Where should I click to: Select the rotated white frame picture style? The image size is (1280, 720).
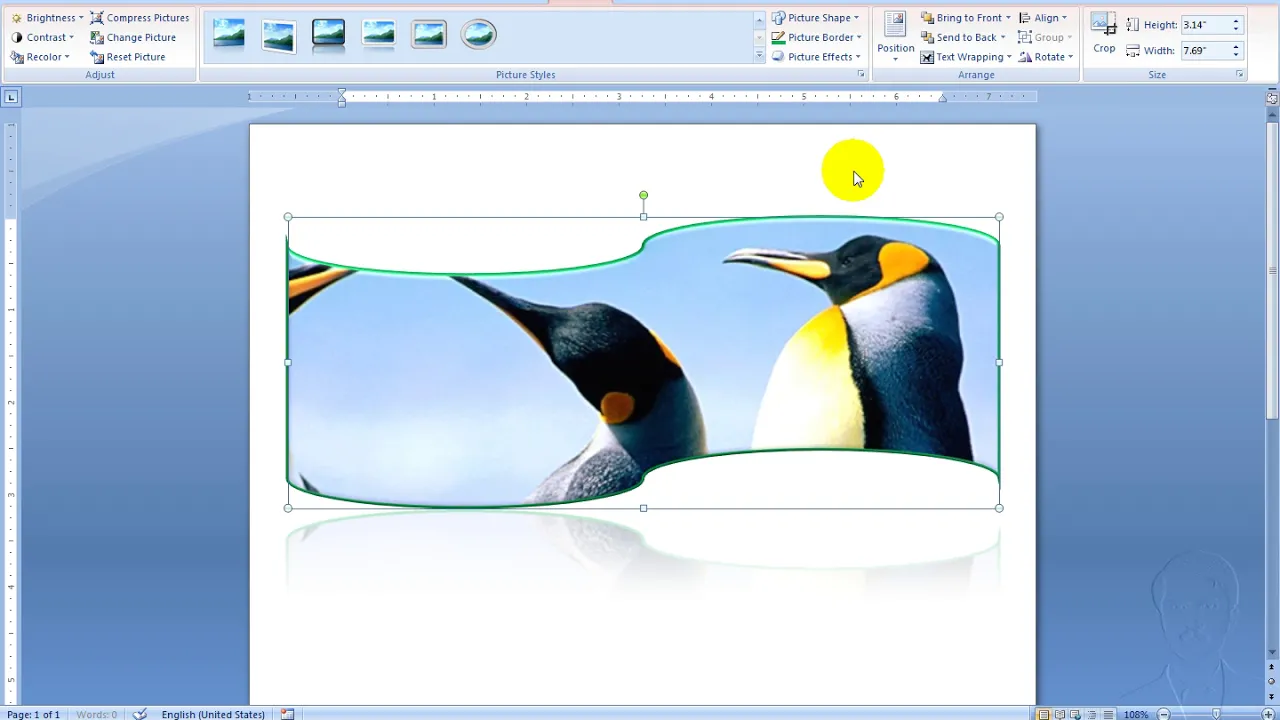click(278, 34)
